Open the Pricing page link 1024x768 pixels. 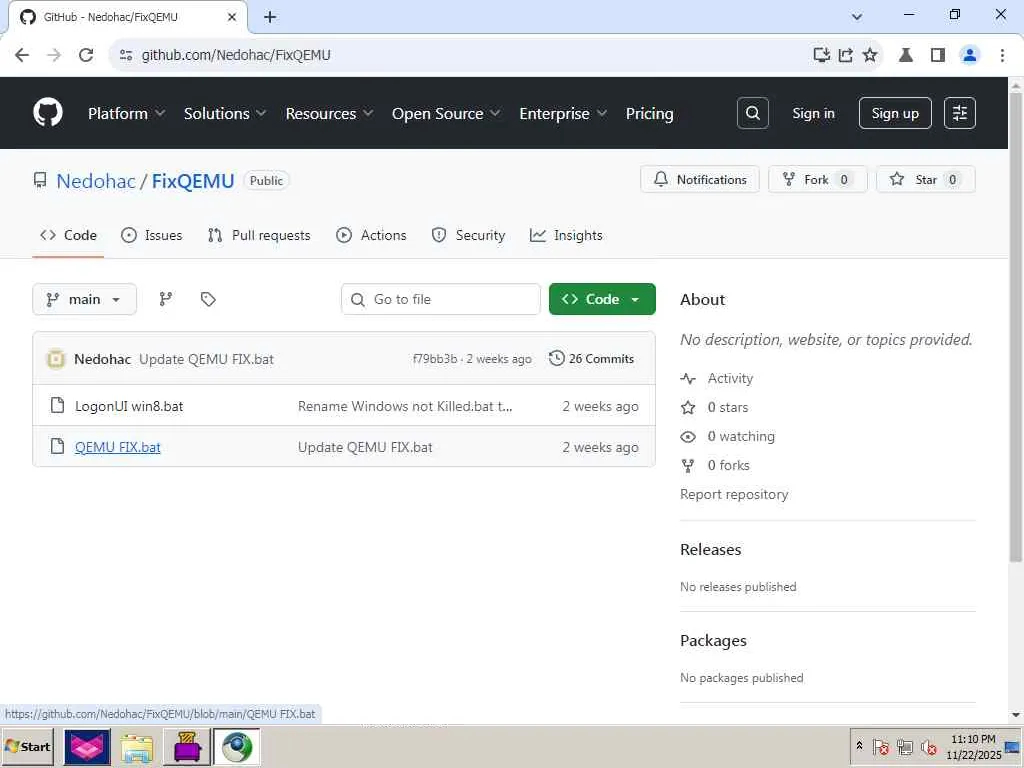(649, 114)
